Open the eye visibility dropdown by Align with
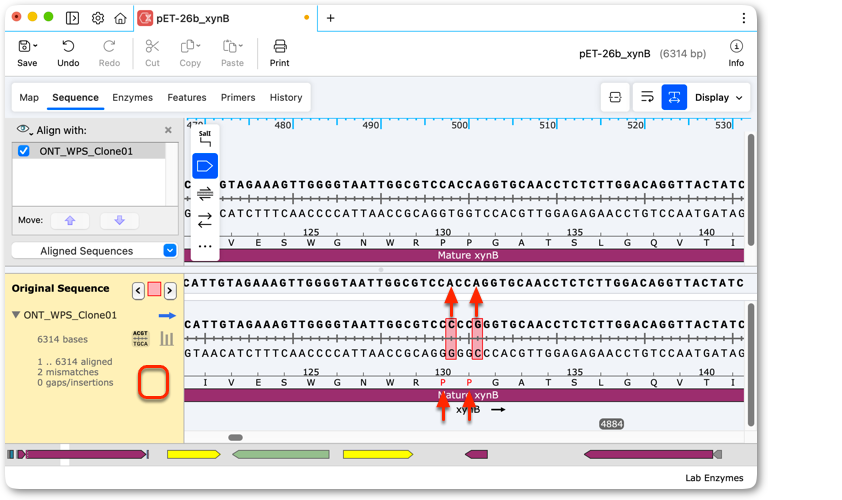Image resolution: width=842 pixels, height=500 pixels. pyautogui.click(x=25, y=130)
